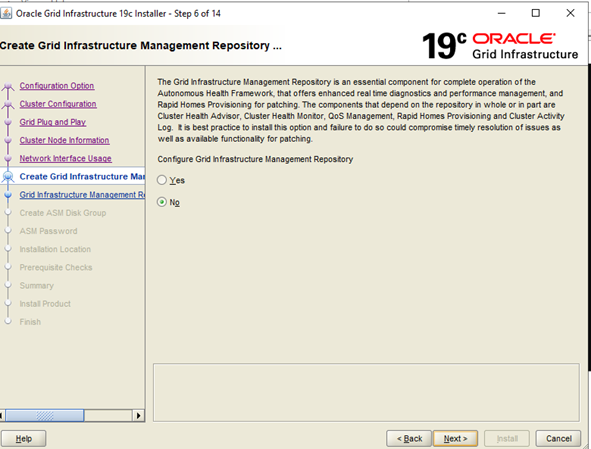Click the right arrow of sidebar scrollbar
This screenshot has height=449, width=591.
[x=139, y=415]
